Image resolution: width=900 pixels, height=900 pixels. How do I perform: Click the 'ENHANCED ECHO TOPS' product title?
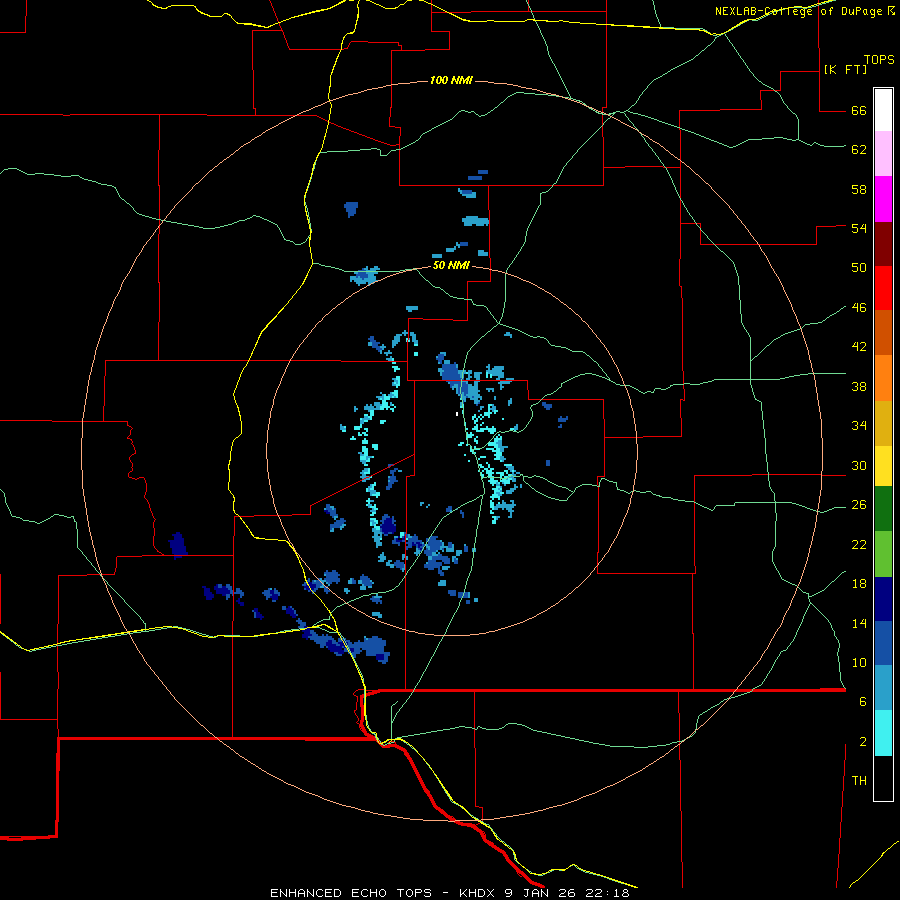click(351, 893)
